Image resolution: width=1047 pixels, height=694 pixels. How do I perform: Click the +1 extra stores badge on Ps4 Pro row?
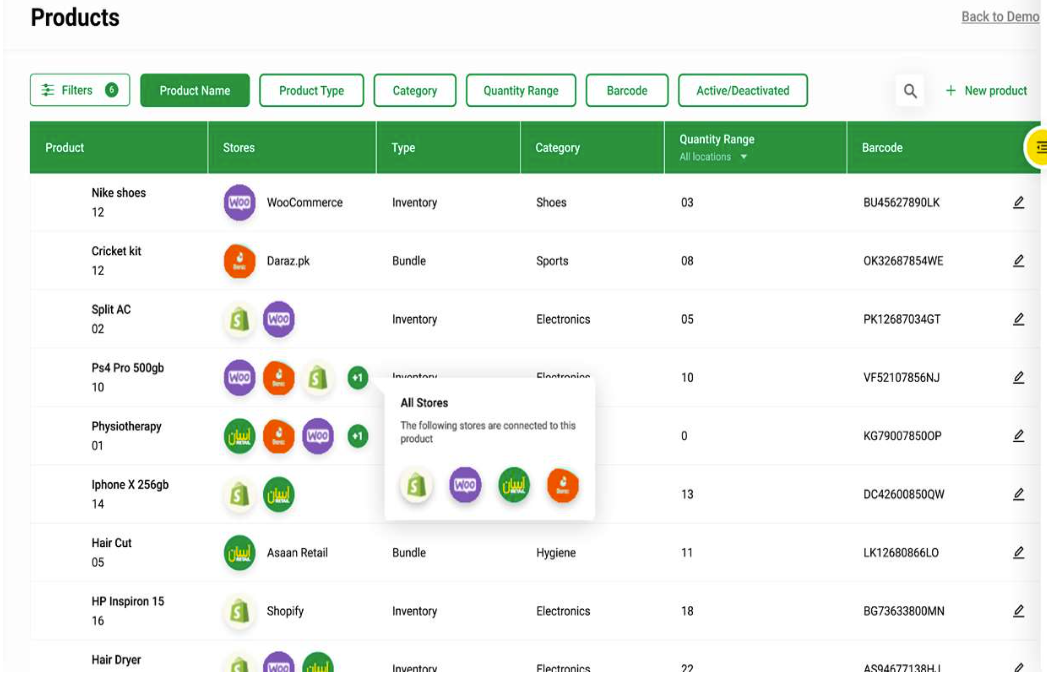[x=357, y=378]
